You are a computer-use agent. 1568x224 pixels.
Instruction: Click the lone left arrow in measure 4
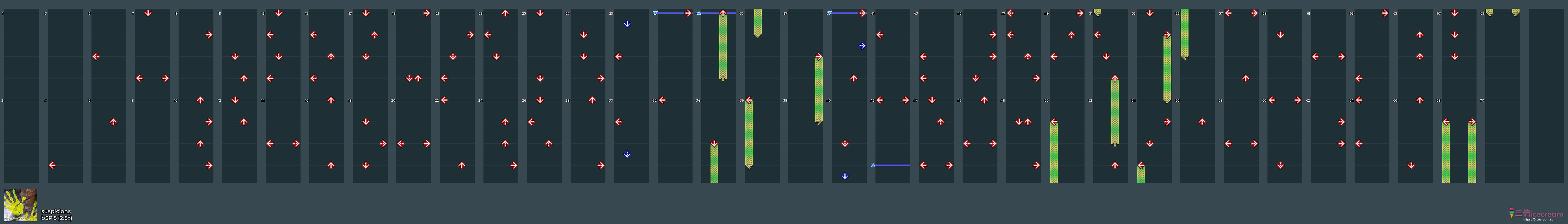(x=52, y=165)
